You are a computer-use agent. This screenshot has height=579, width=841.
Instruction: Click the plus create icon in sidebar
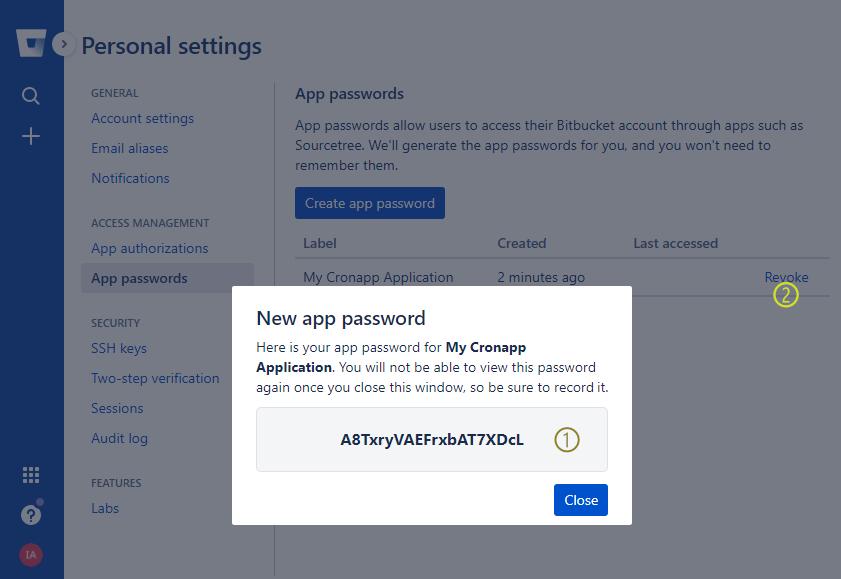coord(31,136)
